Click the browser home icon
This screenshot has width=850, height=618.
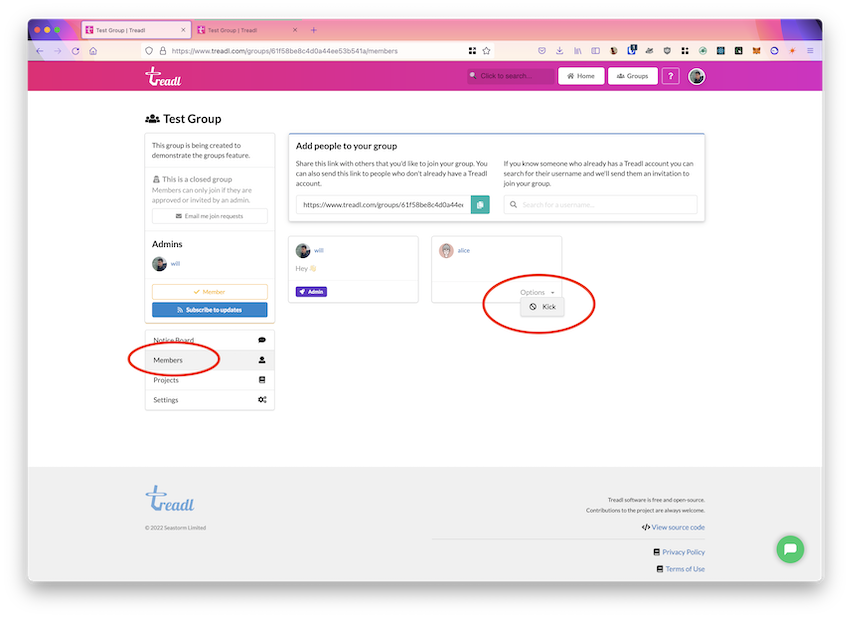pos(93,51)
